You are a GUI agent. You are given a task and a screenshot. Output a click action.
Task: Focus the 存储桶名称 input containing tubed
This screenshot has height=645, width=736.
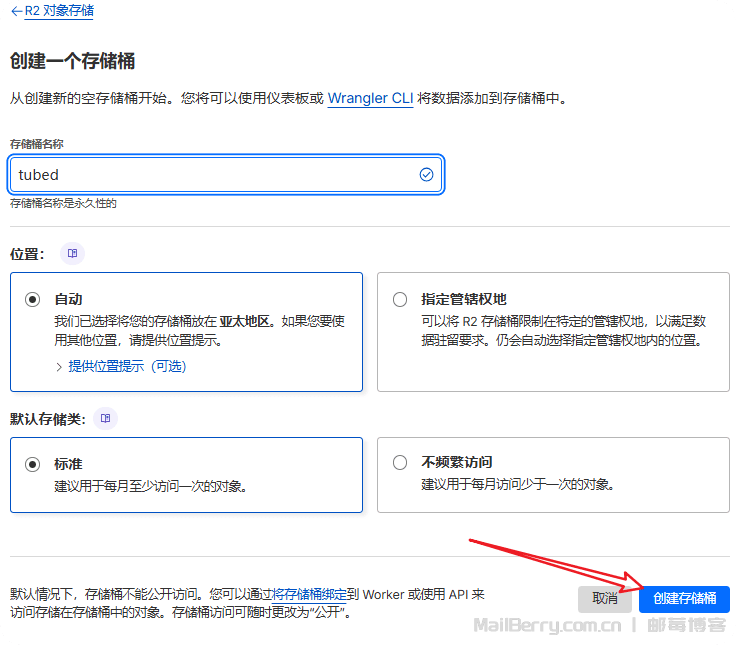pyautogui.click(x=210, y=175)
